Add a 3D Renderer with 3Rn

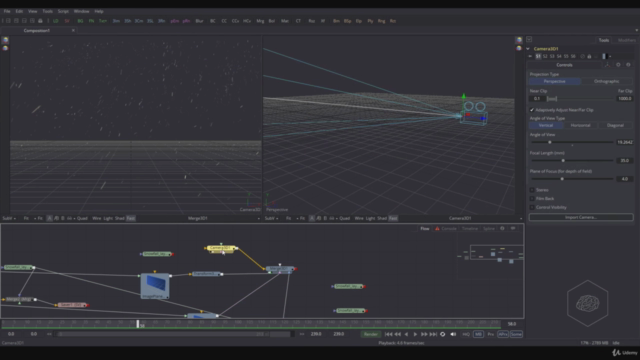(162, 21)
